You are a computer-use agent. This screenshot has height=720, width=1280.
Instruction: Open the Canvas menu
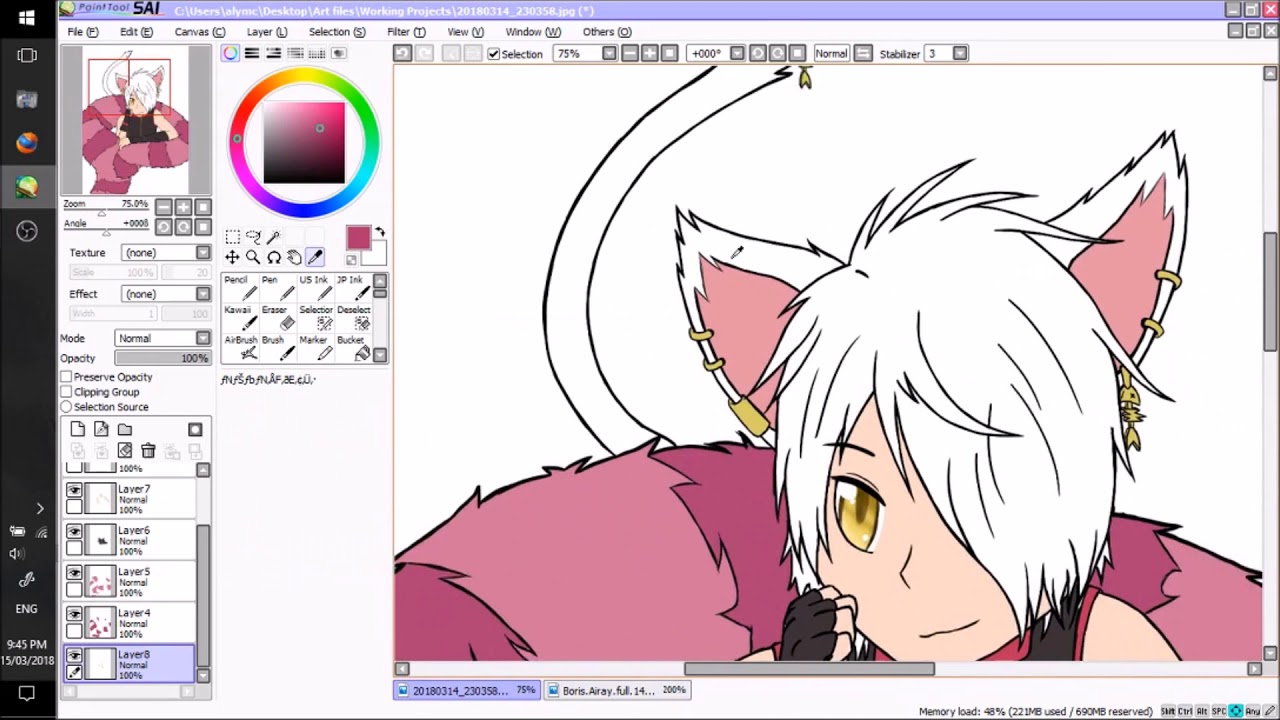[200, 32]
